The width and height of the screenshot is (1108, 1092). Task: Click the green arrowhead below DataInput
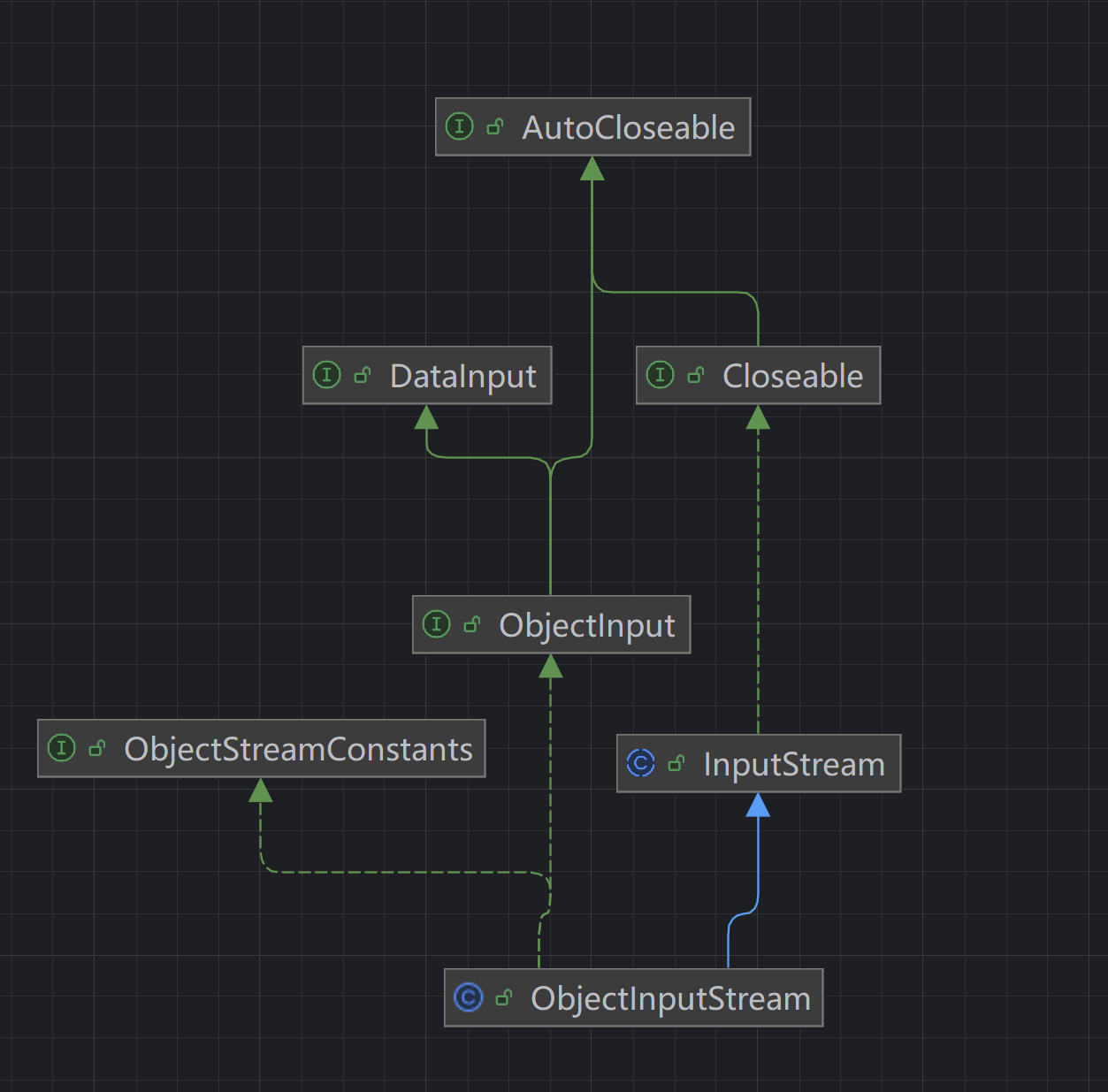click(x=426, y=416)
